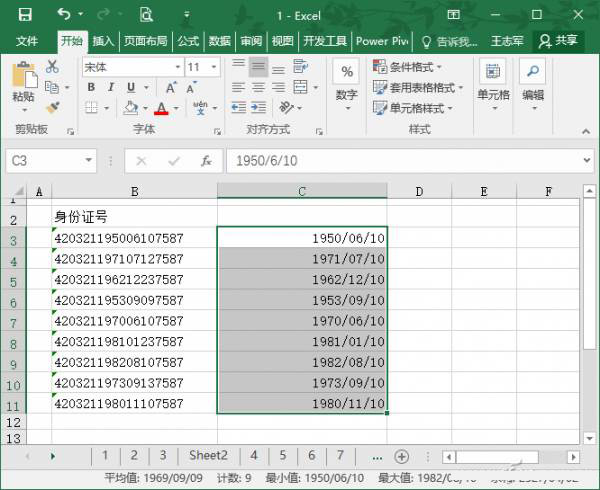Toggle italic formatting
600x490 pixels.
pos(111,87)
